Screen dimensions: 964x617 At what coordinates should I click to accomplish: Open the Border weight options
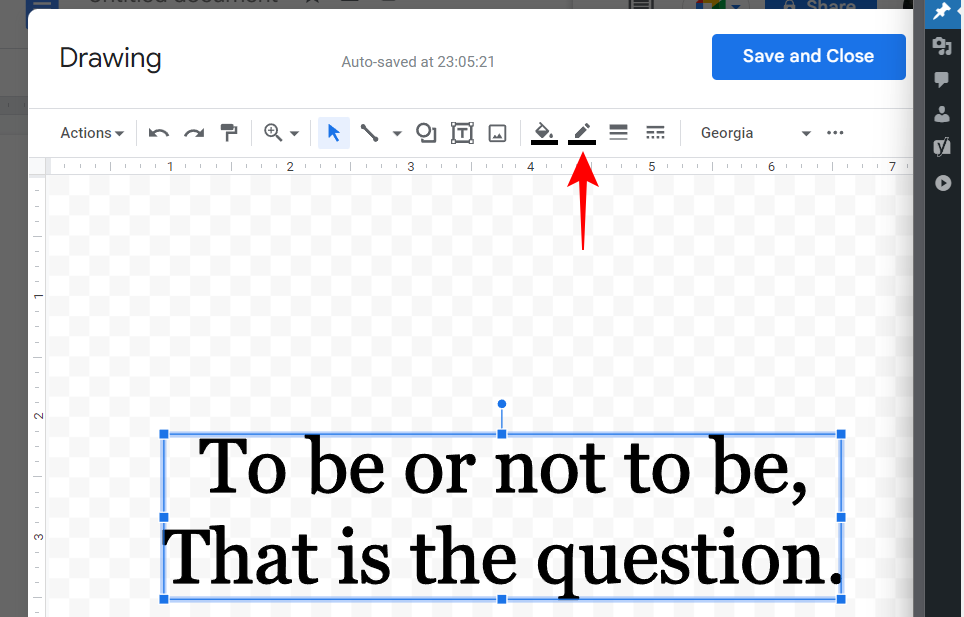(618, 133)
